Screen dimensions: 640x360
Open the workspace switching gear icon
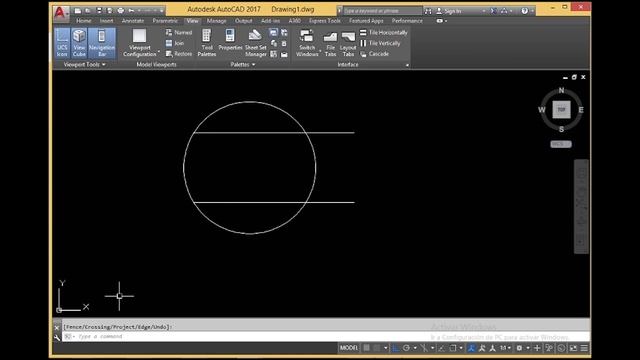pyautogui.click(x=519, y=348)
